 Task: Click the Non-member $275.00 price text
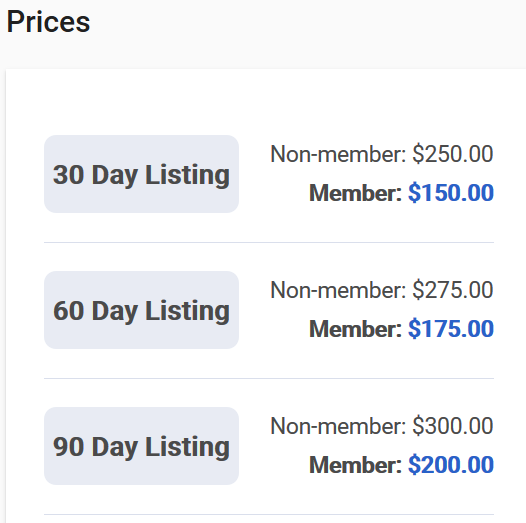[382, 290]
